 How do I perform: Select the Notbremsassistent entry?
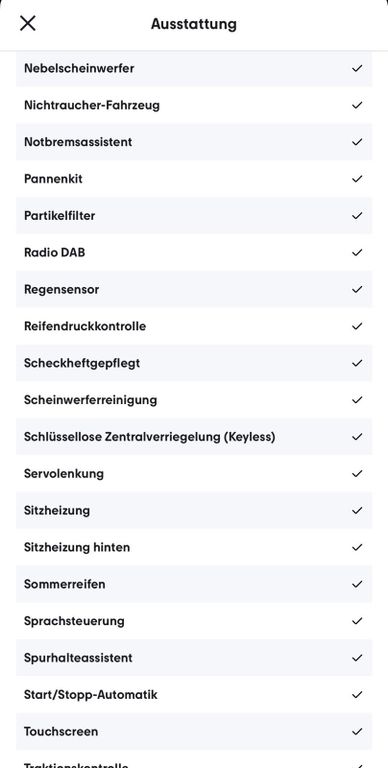(194, 142)
